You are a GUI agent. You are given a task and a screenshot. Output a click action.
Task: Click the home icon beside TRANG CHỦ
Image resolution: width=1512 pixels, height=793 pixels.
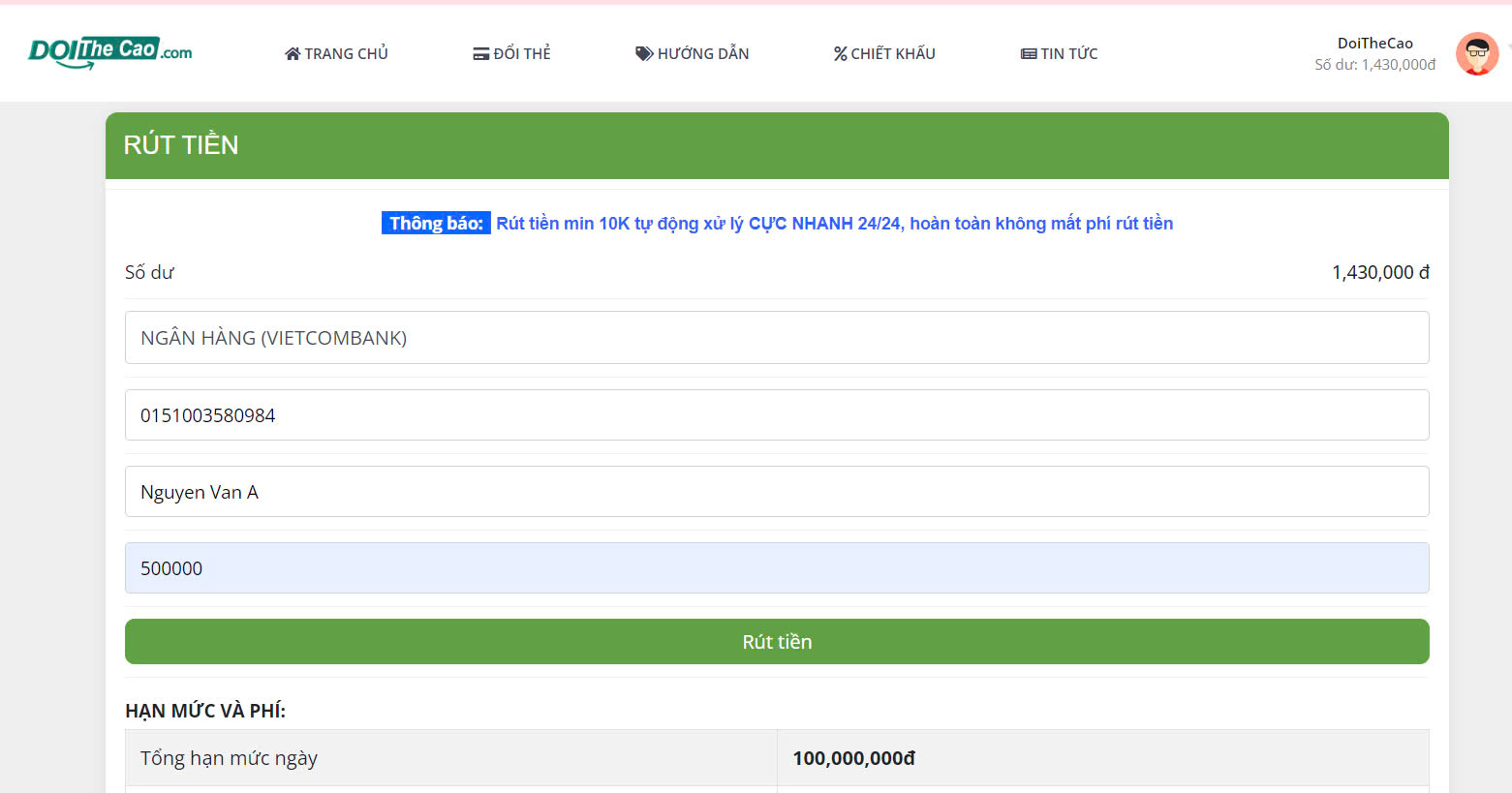pos(293,54)
